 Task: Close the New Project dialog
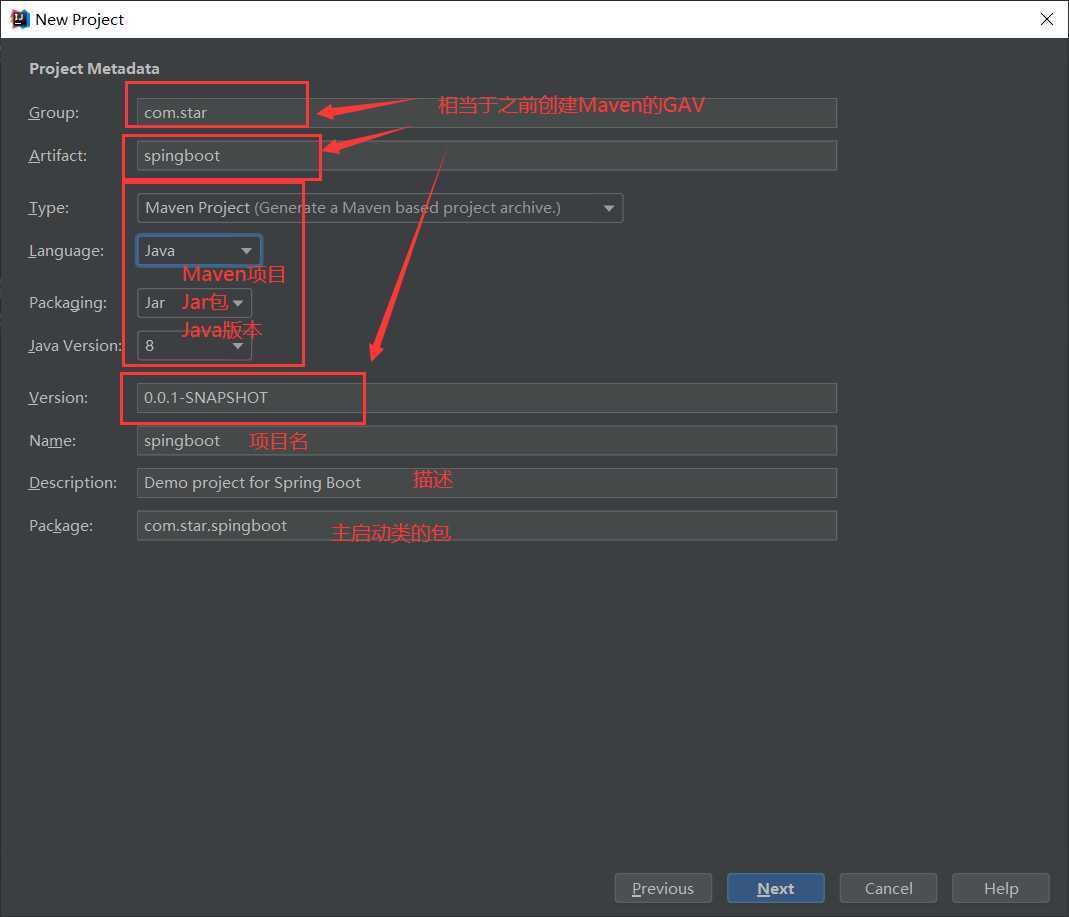pos(1047,19)
